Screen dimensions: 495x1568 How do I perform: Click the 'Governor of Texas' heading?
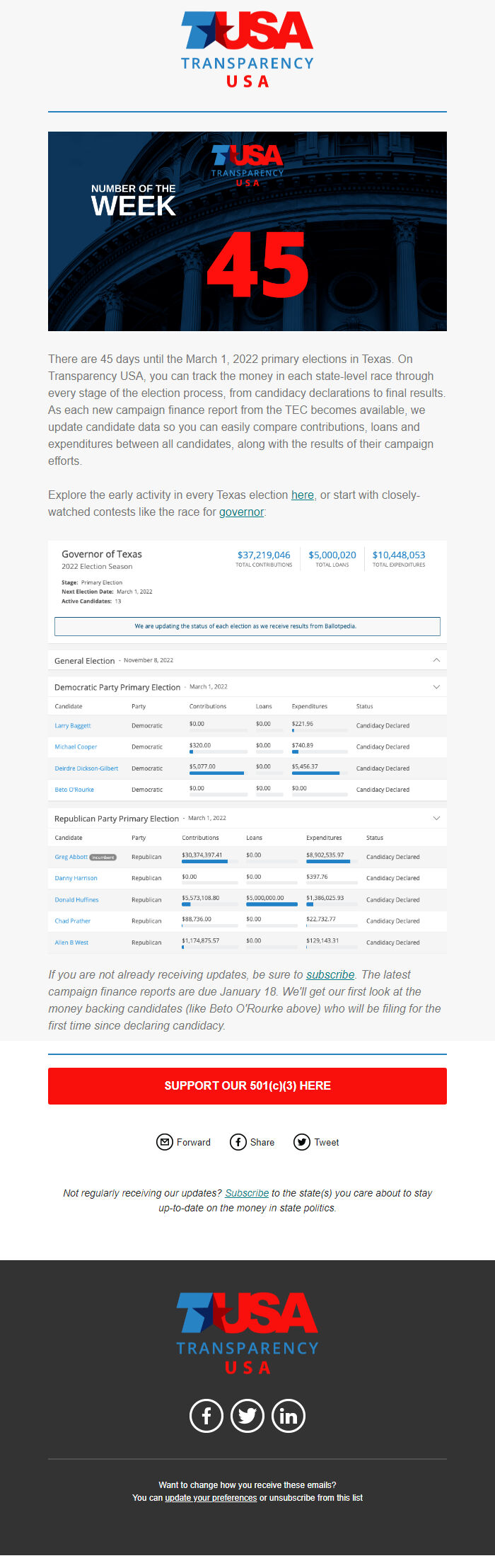coord(102,554)
